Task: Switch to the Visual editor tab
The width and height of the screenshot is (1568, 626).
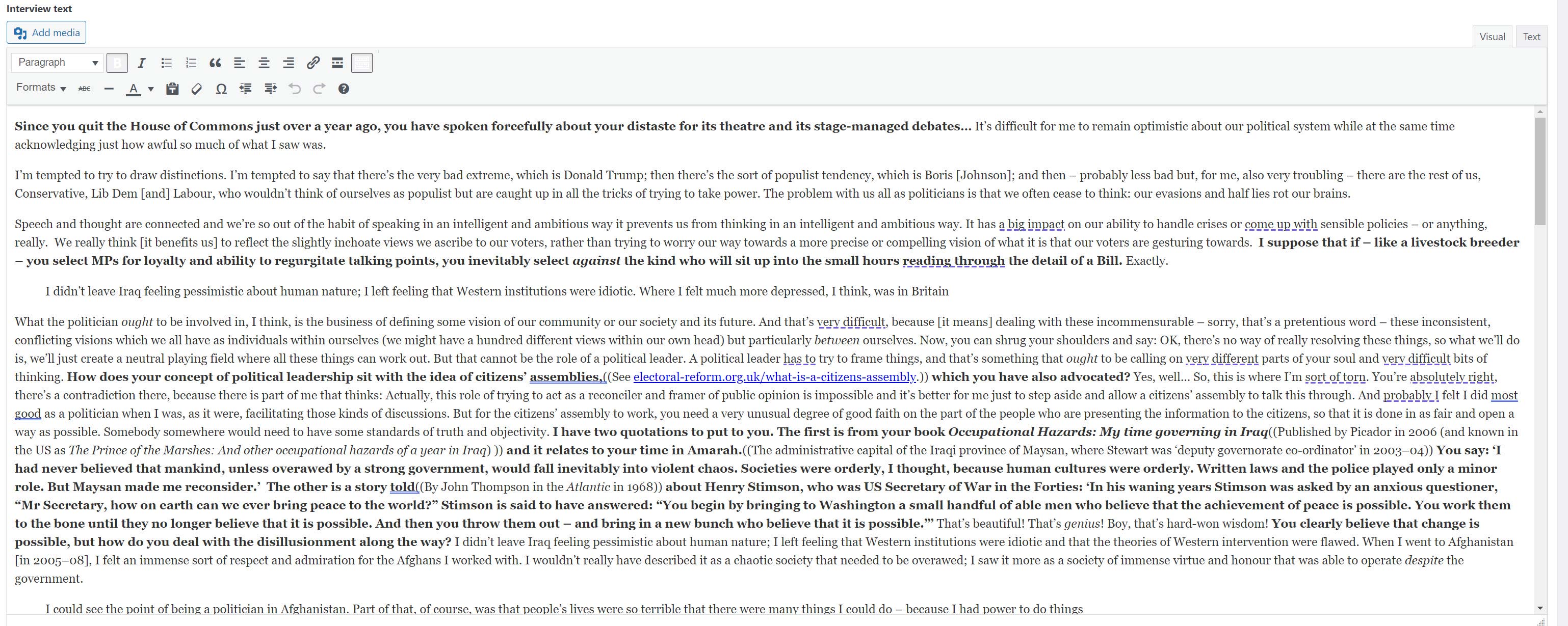Action: pos(1492,37)
